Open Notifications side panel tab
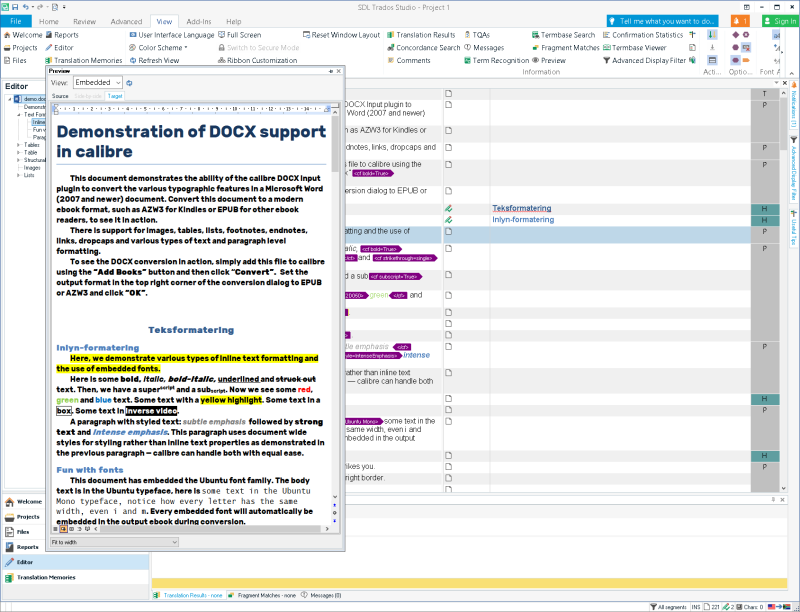The height and width of the screenshot is (612, 800). click(794, 105)
